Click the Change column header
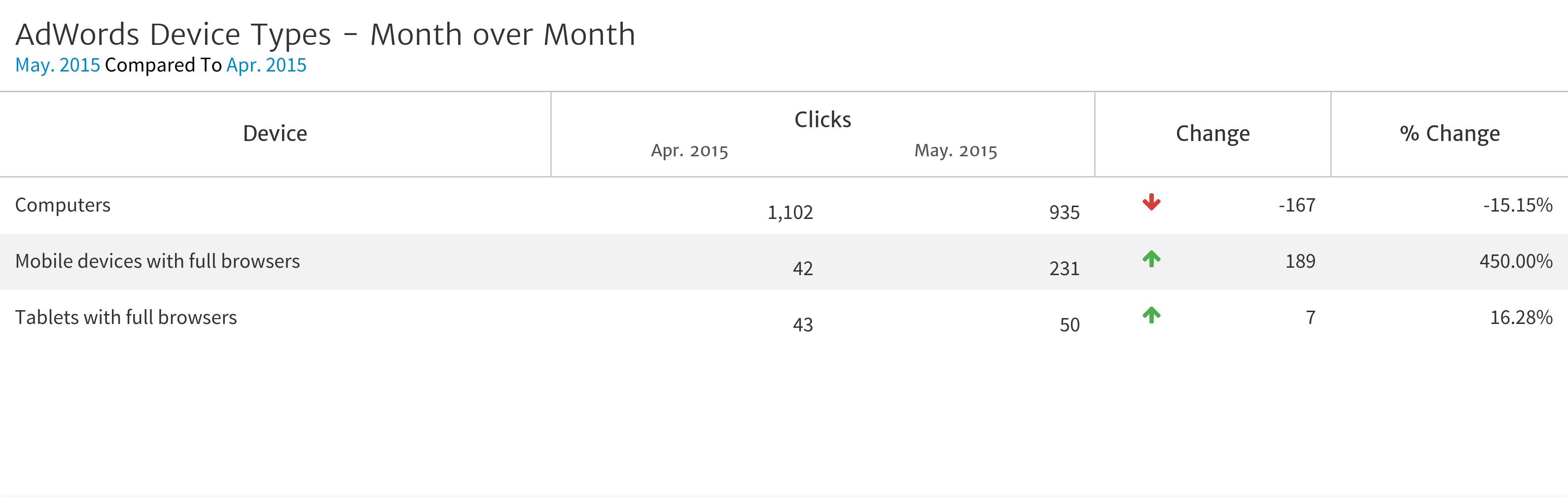This screenshot has width=1568, height=500. pos(1212,133)
